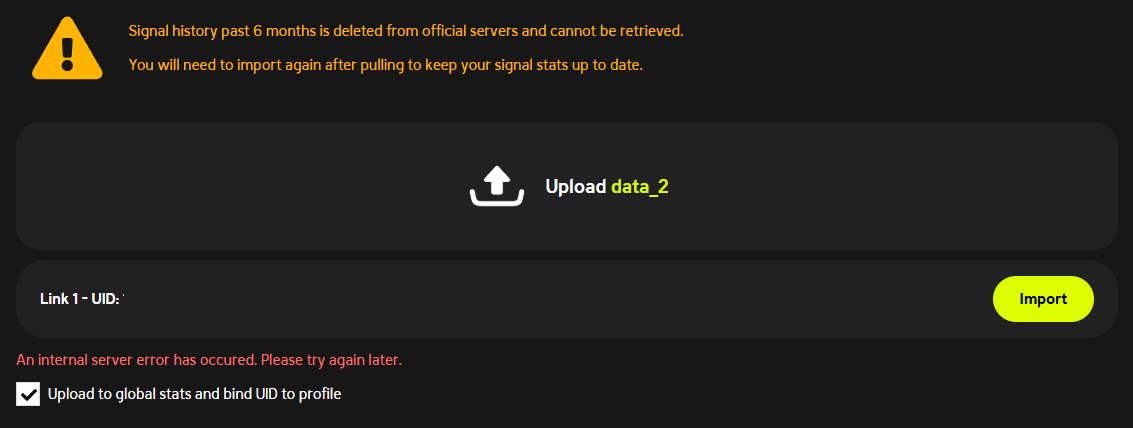Image resolution: width=1133 pixels, height=428 pixels.
Task: Click the yellow warning triangle icon
Action: pyautogui.click(x=67, y=49)
